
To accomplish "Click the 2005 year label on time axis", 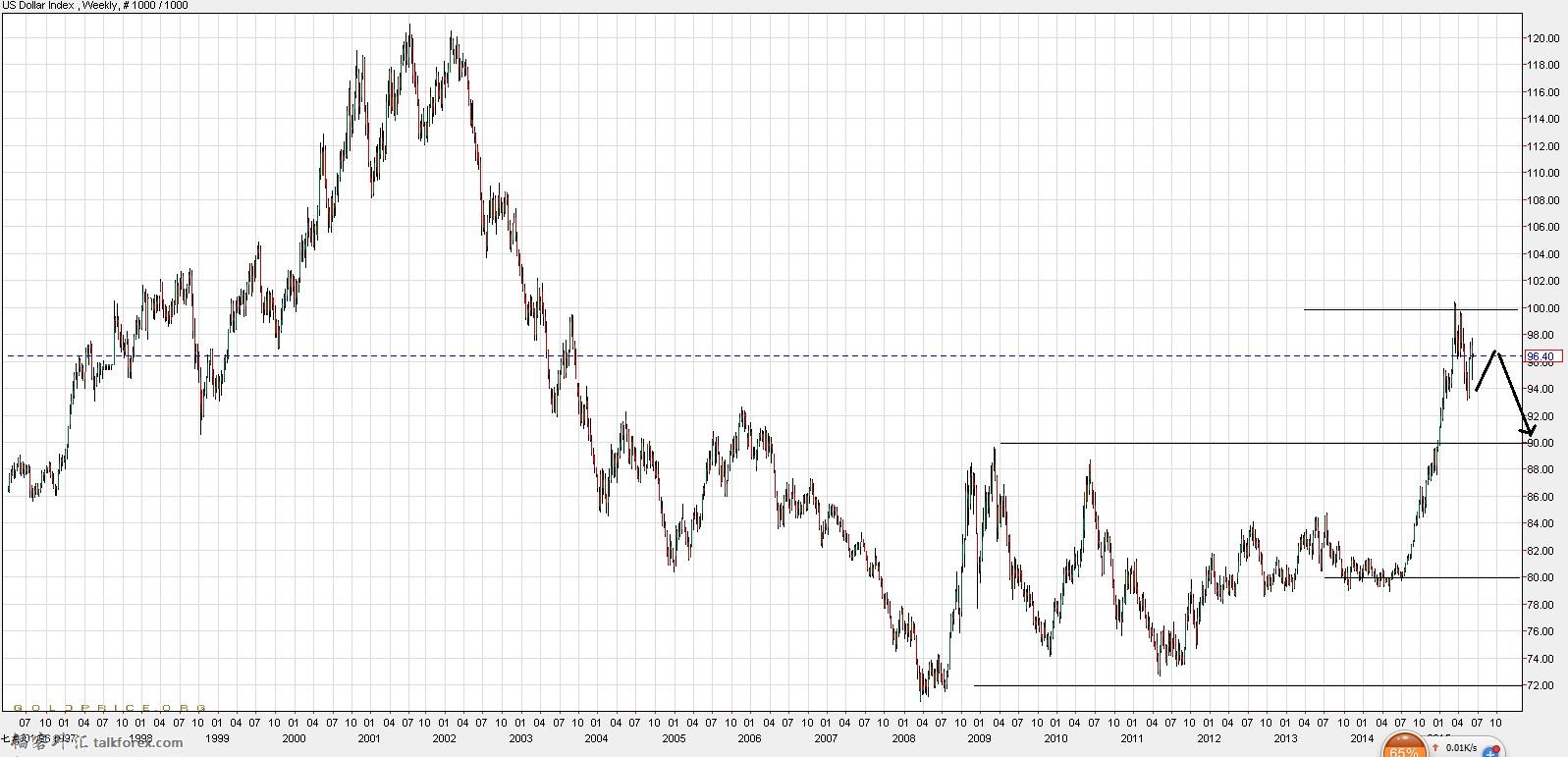I will click(x=674, y=738).
